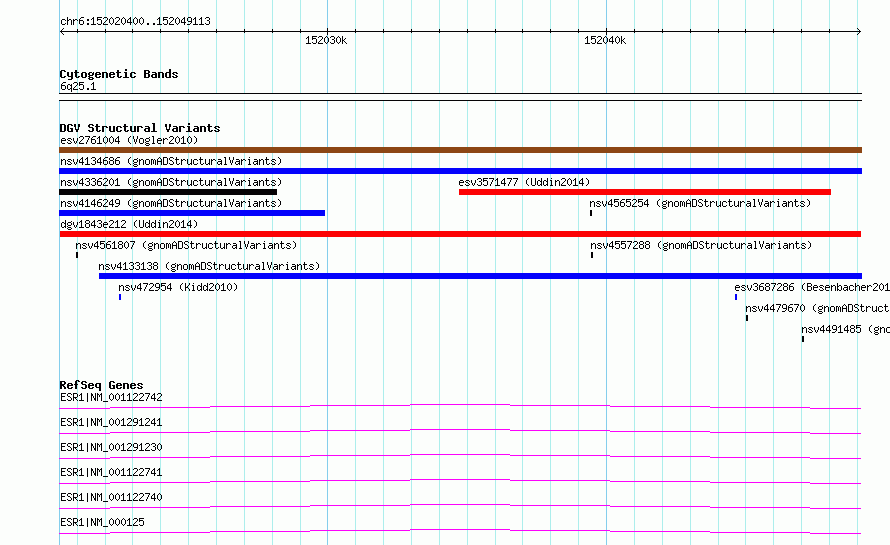The image size is (890, 545).
Task: Click the black nsv4336201 variant bar
Action: 168,192
